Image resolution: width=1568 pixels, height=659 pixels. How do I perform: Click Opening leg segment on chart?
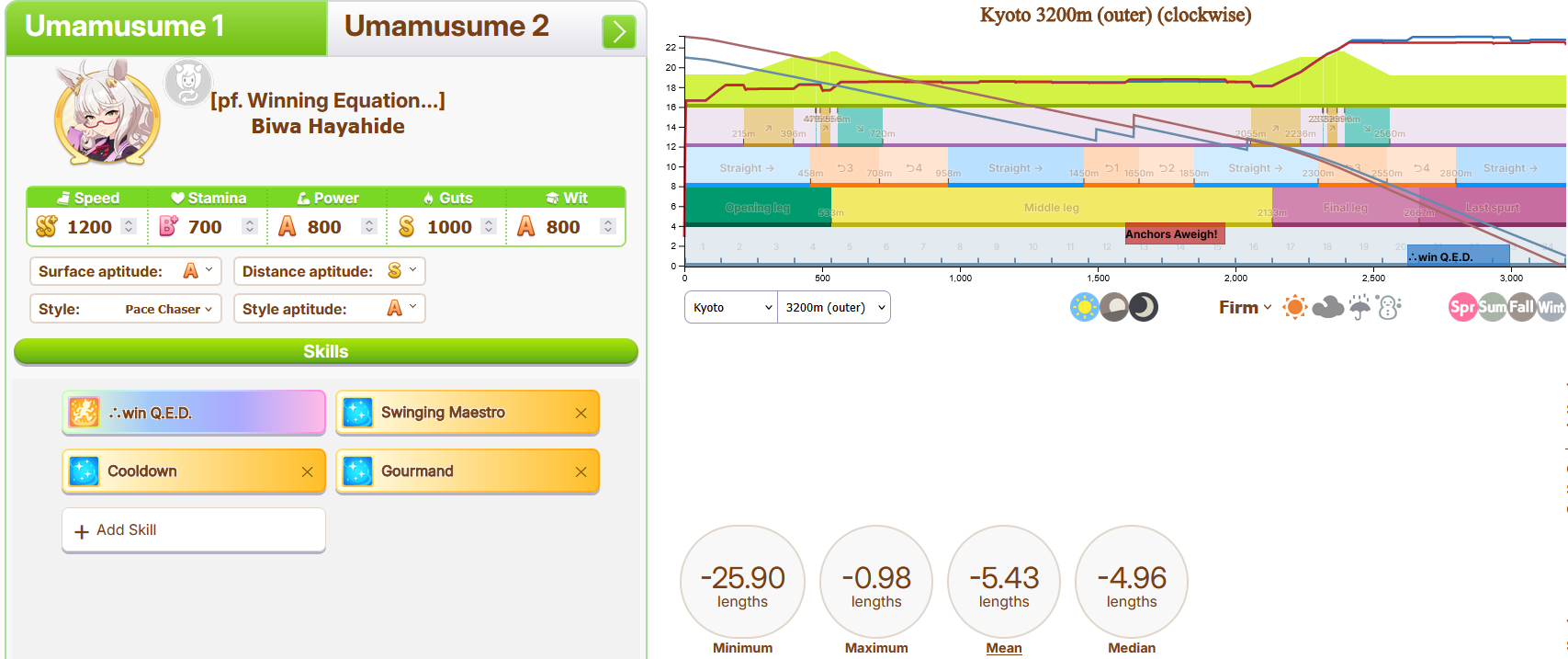pos(758,208)
